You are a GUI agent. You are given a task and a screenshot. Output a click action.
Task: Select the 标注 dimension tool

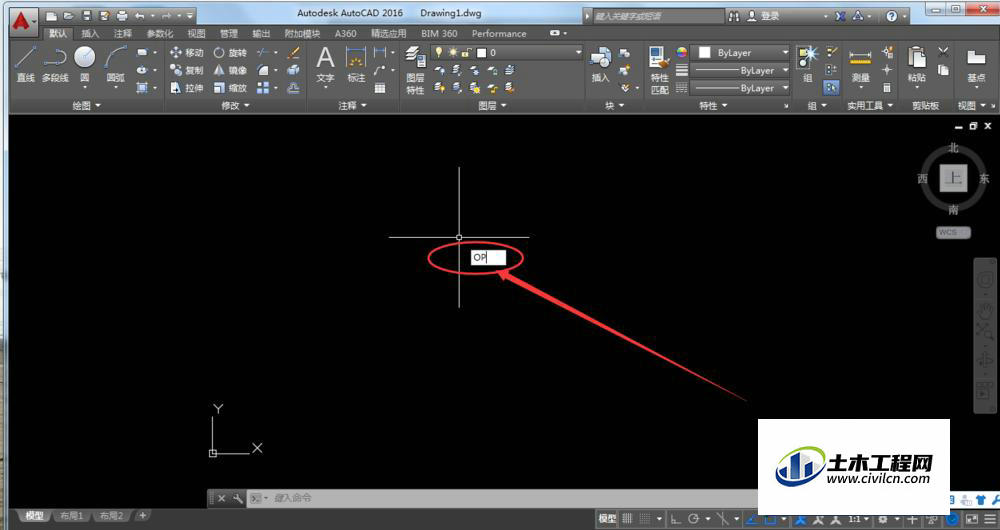356,65
